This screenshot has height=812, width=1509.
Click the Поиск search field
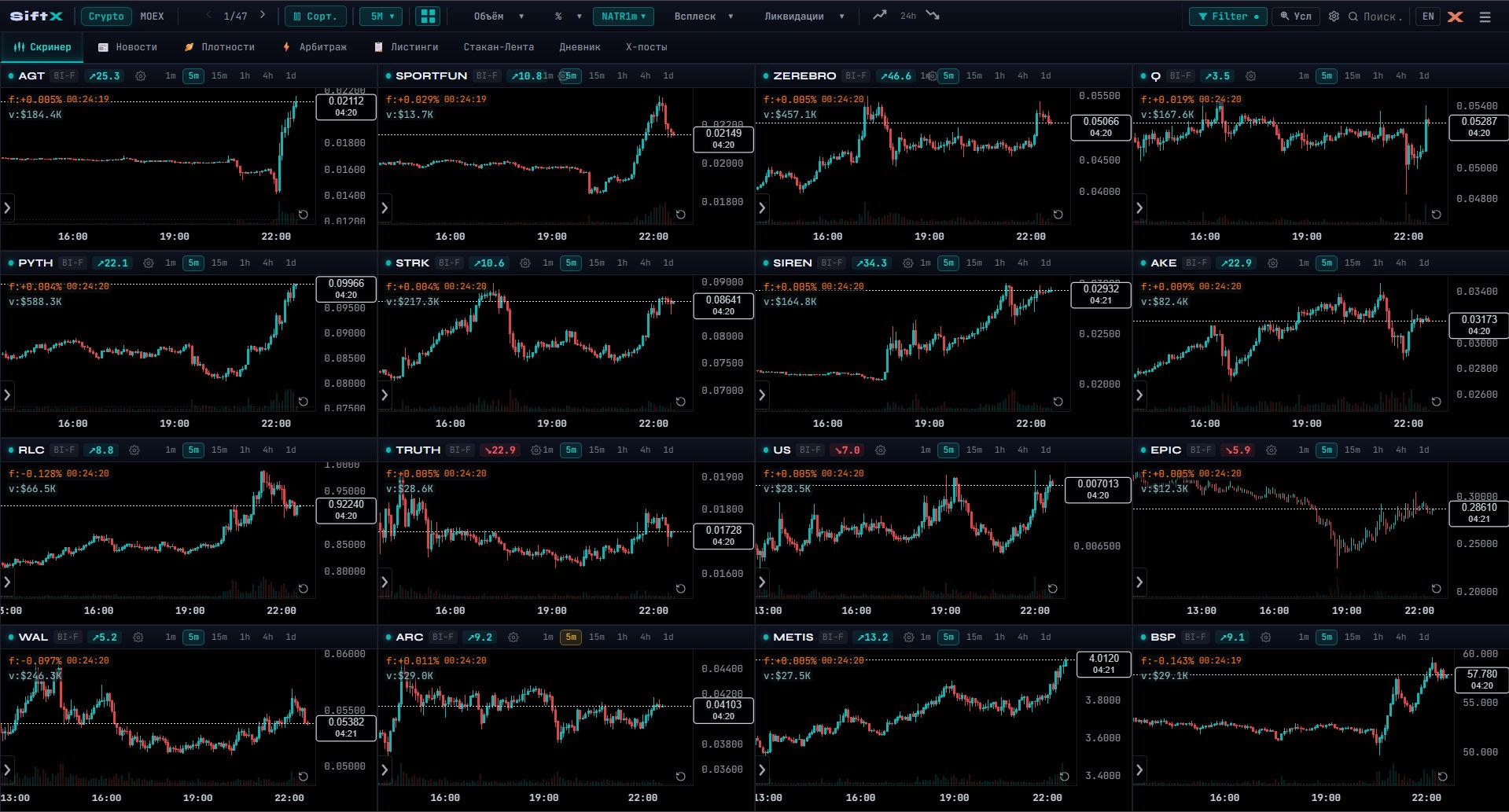point(1376,17)
